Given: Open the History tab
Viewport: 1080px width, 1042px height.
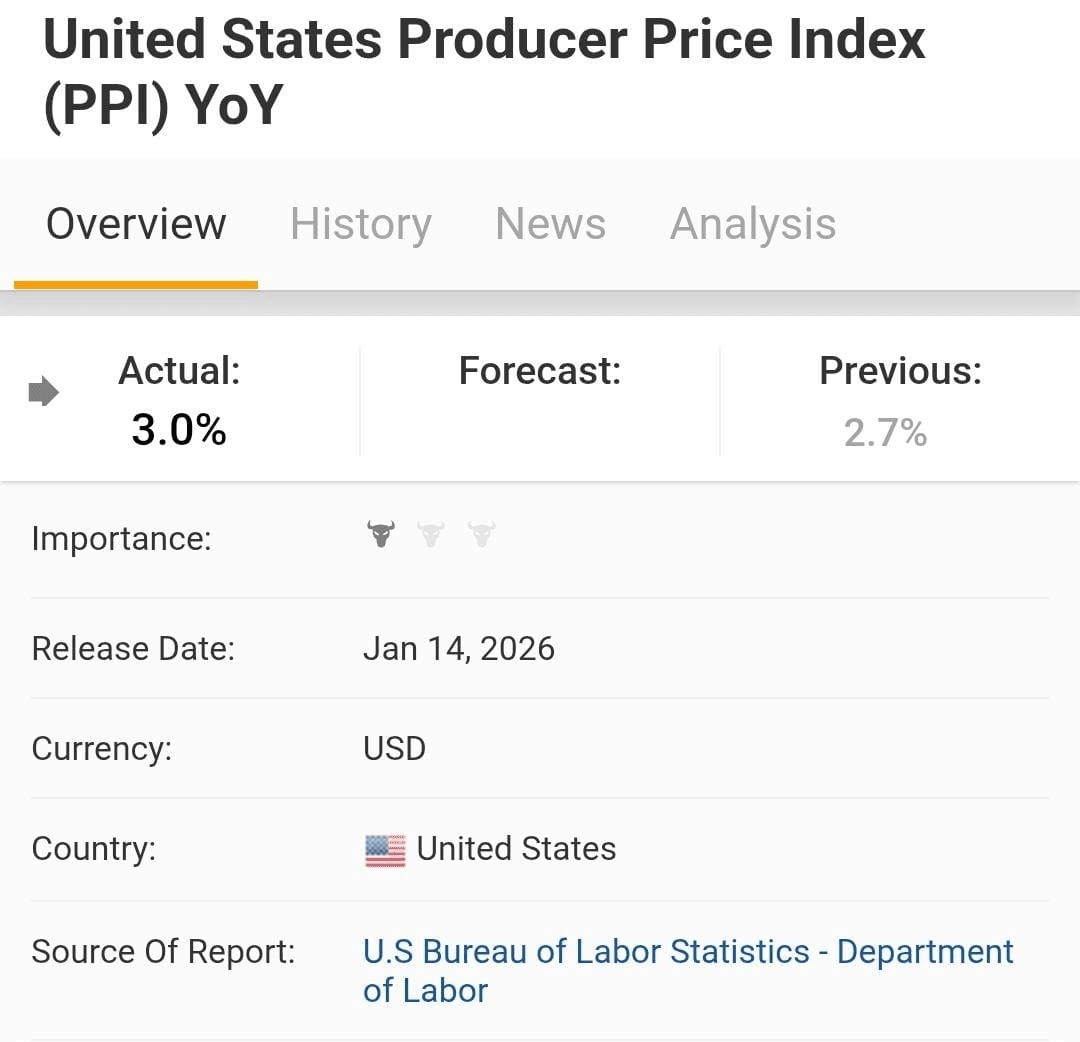Looking at the screenshot, I should [360, 224].
